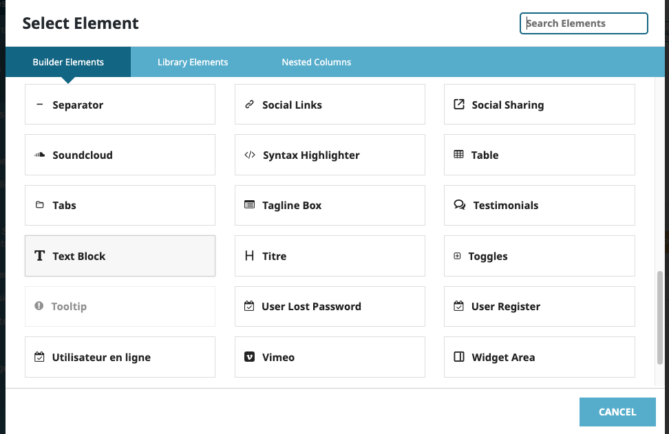Select the Text Block T icon
This screenshot has width=669, height=434.
click(39, 256)
